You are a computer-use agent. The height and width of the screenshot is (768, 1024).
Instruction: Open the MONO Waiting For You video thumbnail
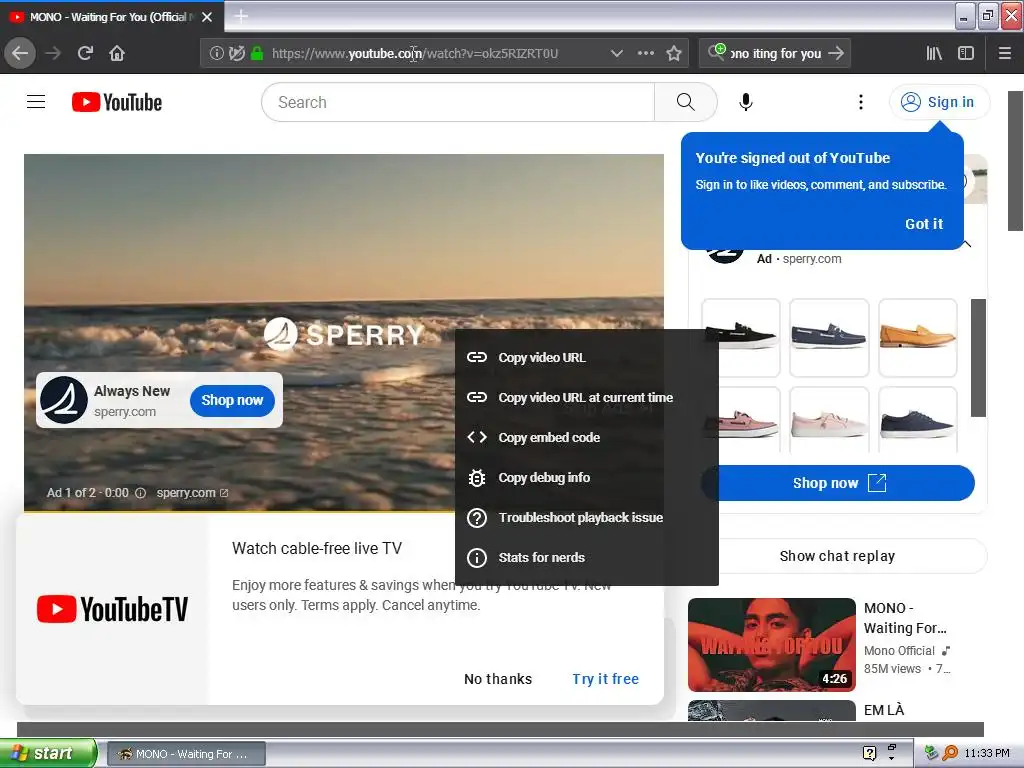[x=771, y=645]
